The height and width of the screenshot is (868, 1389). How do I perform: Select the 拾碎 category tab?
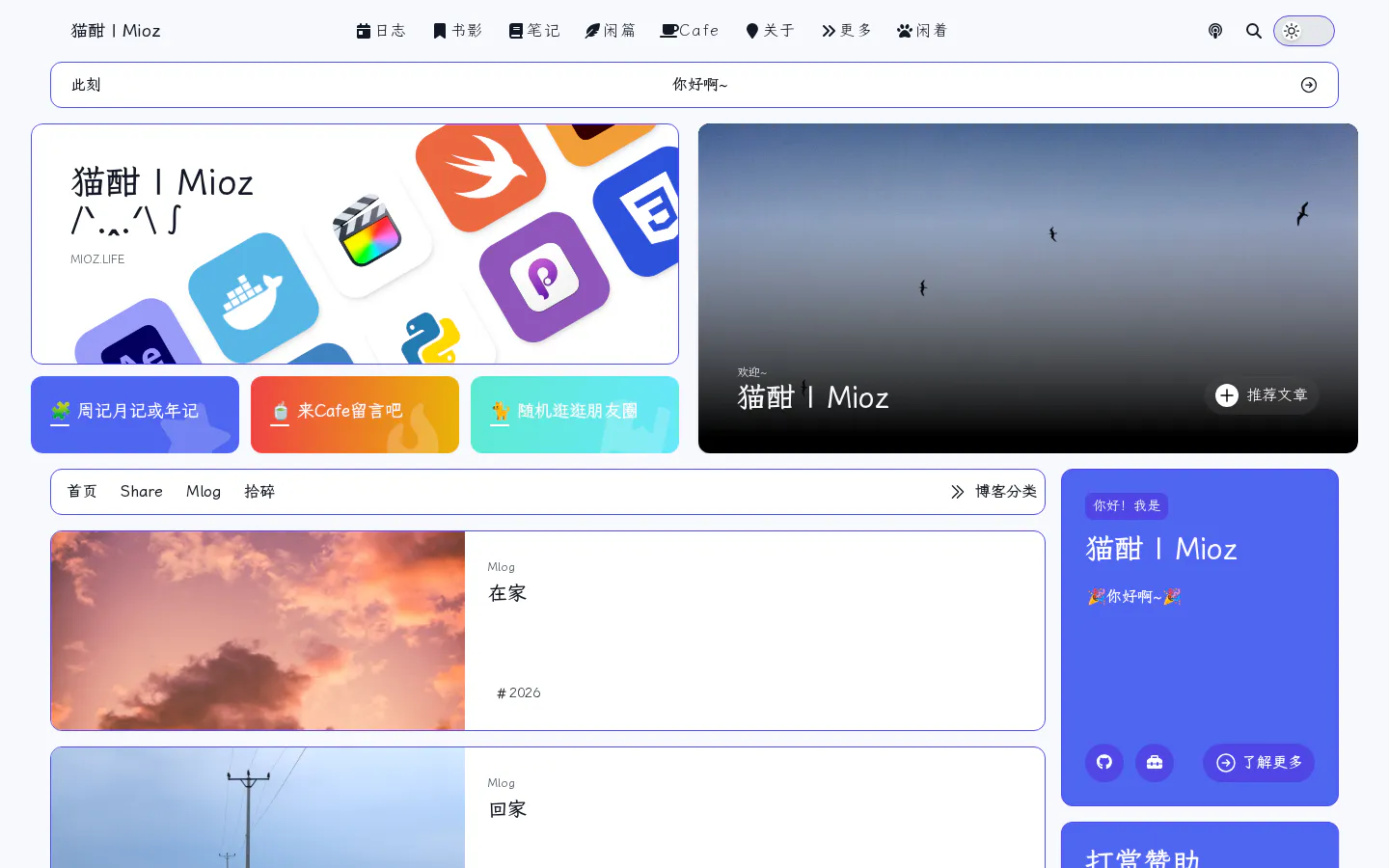259,492
